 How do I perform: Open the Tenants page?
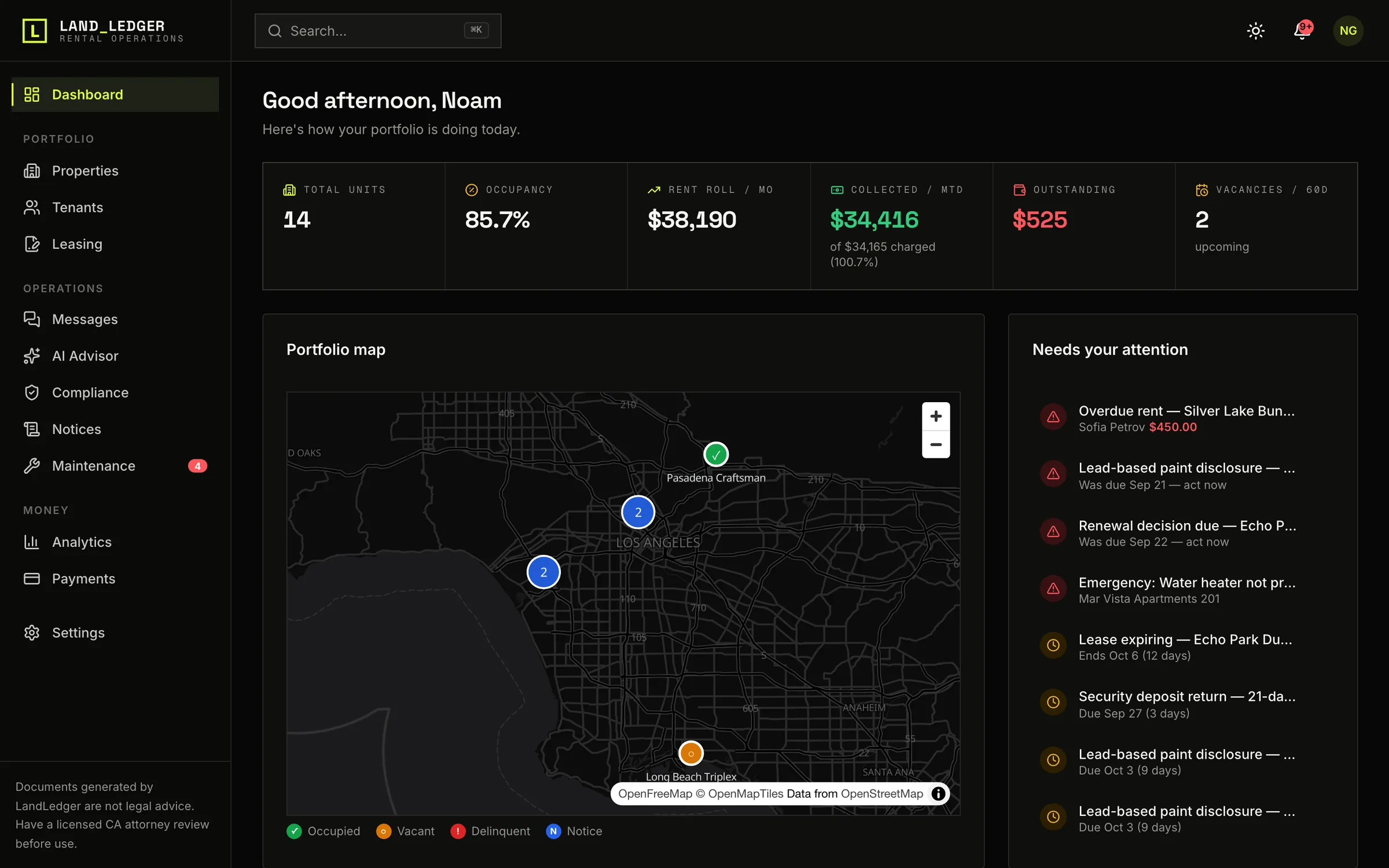[115, 207]
